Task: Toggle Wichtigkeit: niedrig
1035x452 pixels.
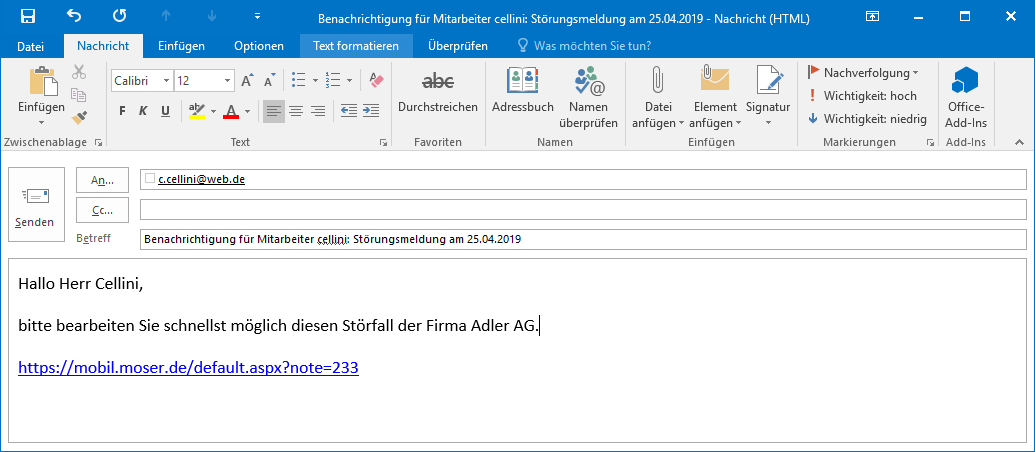Action: coord(867,119)
